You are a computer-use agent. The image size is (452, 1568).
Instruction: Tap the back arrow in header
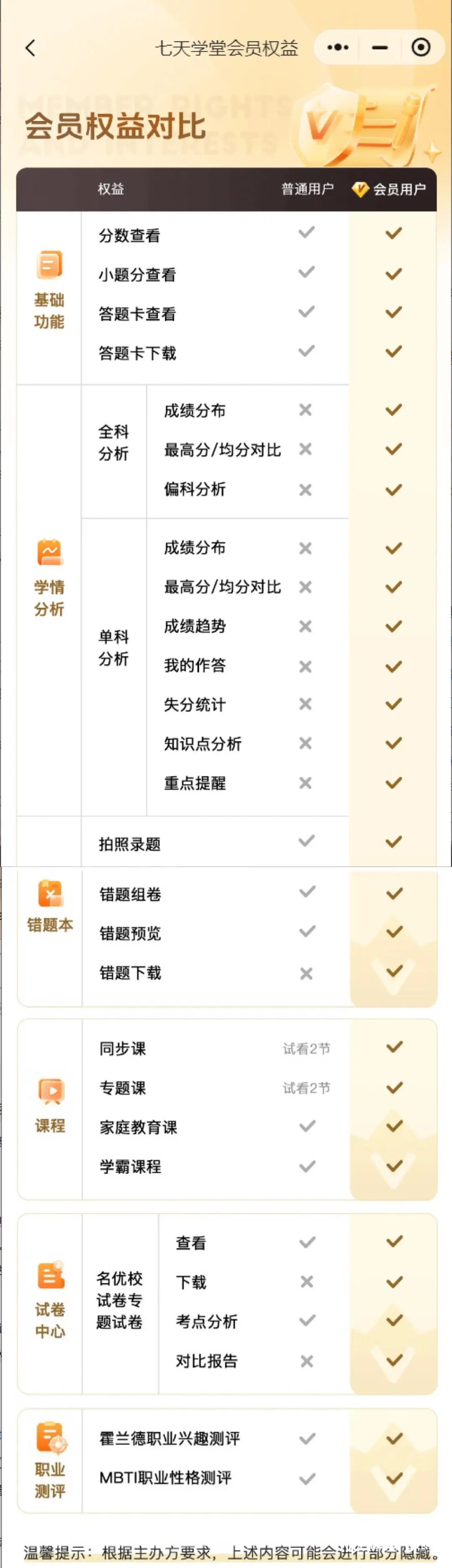coord(31,48)
